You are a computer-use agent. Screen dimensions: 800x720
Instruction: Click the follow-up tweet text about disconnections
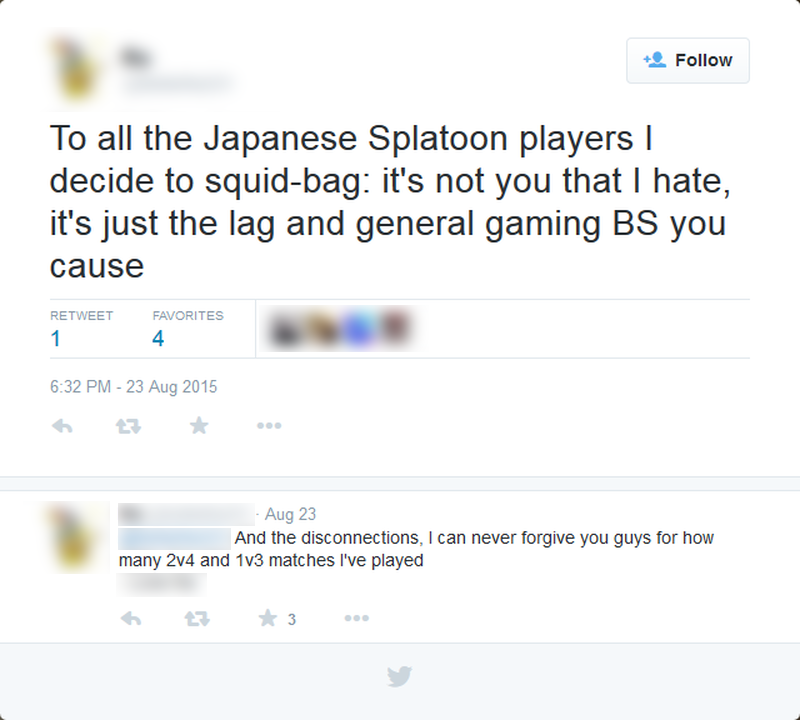click(416, 549)
